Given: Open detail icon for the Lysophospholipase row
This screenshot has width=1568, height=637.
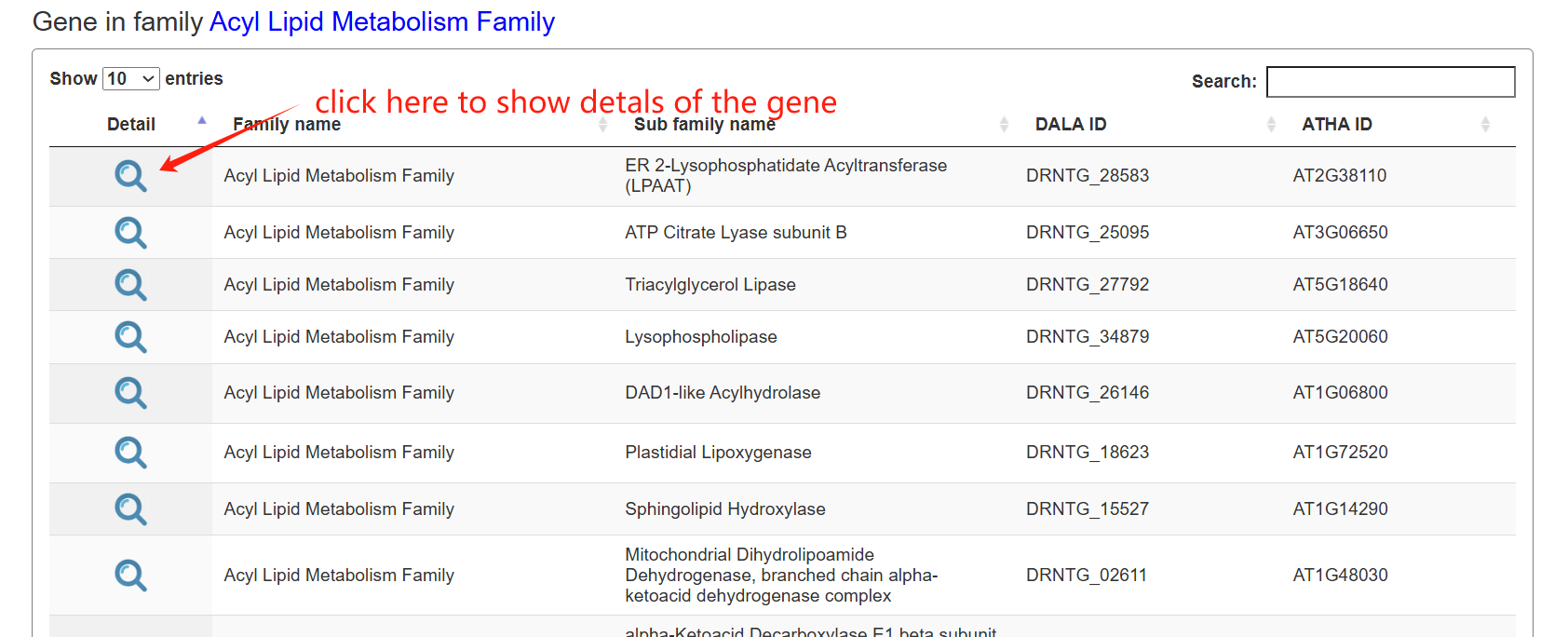Looking at the screenshot, I should 130,336.
